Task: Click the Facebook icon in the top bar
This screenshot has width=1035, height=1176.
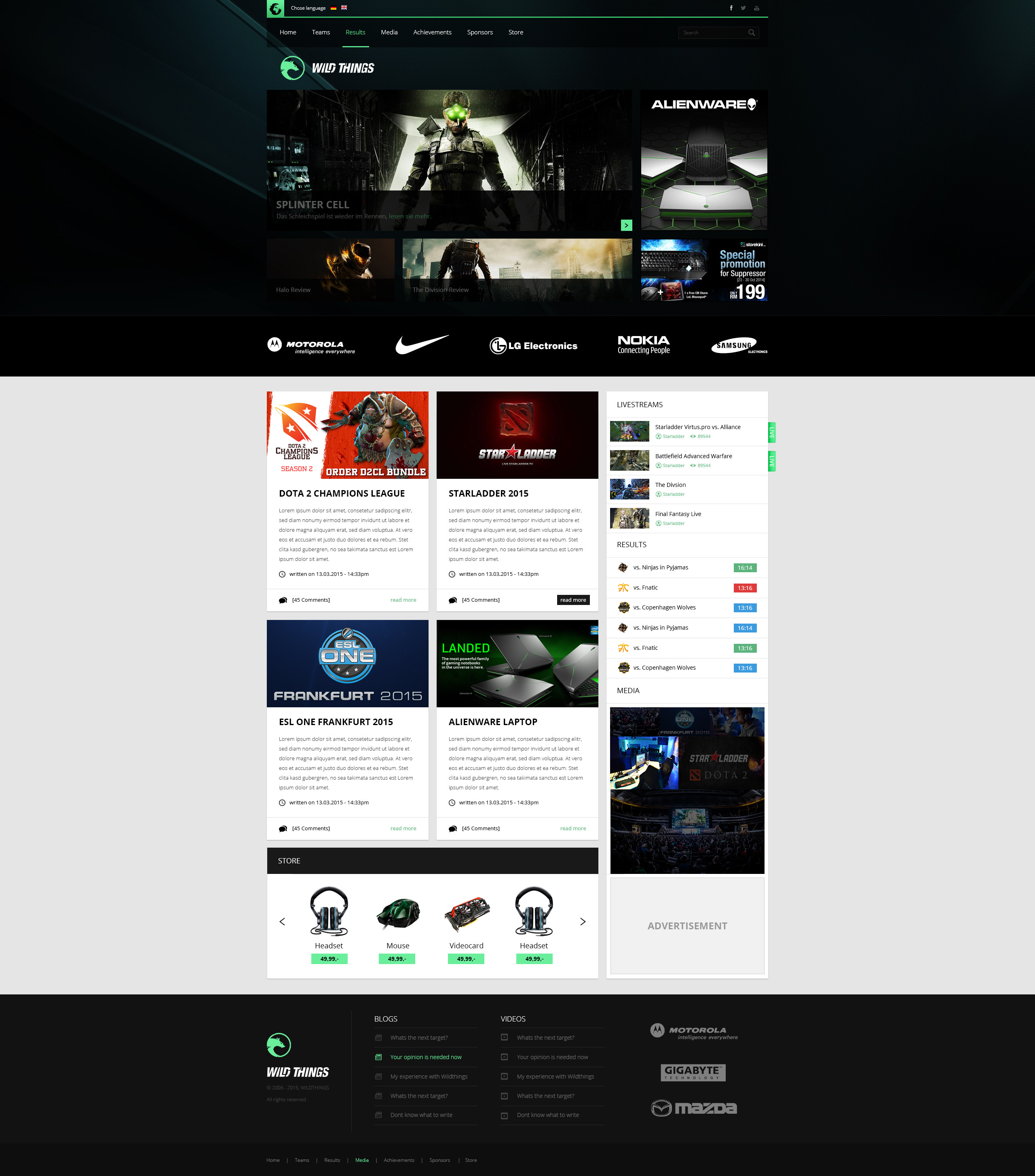Action: (x=731, y=8)
